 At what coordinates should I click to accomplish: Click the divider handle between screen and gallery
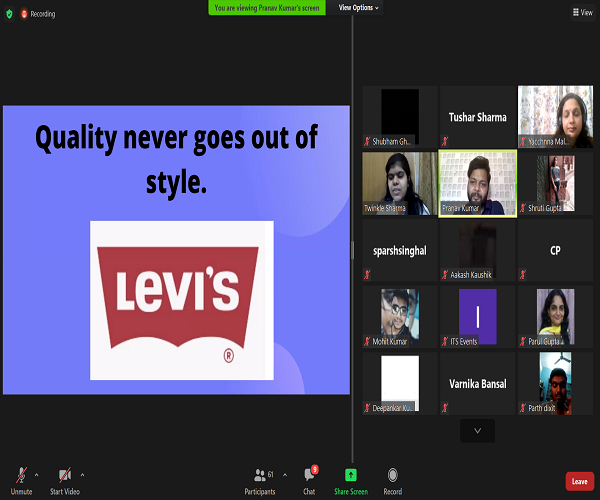click(352, 250)
